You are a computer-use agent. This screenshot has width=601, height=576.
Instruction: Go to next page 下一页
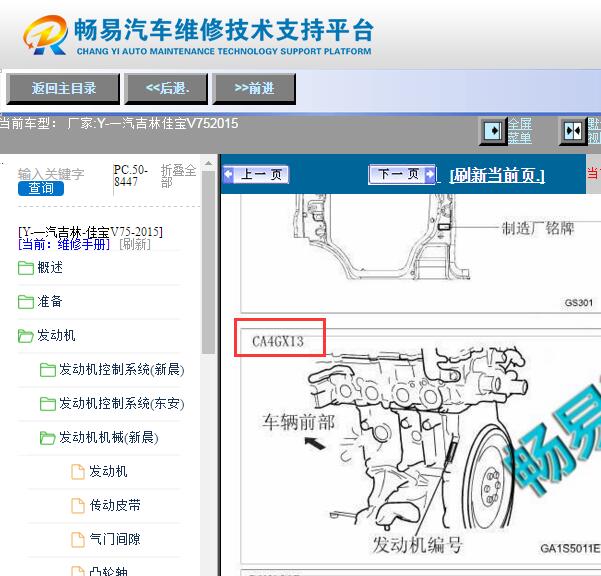tap(402, 174)
